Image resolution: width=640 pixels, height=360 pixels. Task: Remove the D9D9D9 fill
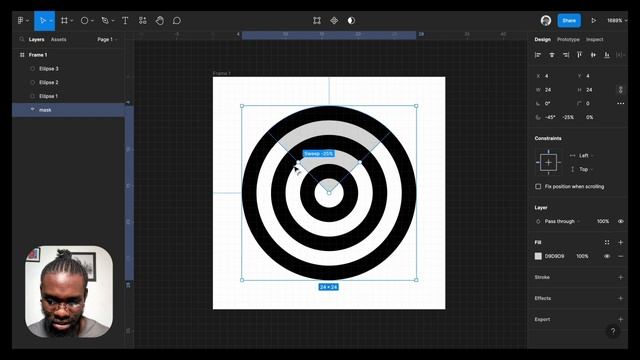coord(620,256)
